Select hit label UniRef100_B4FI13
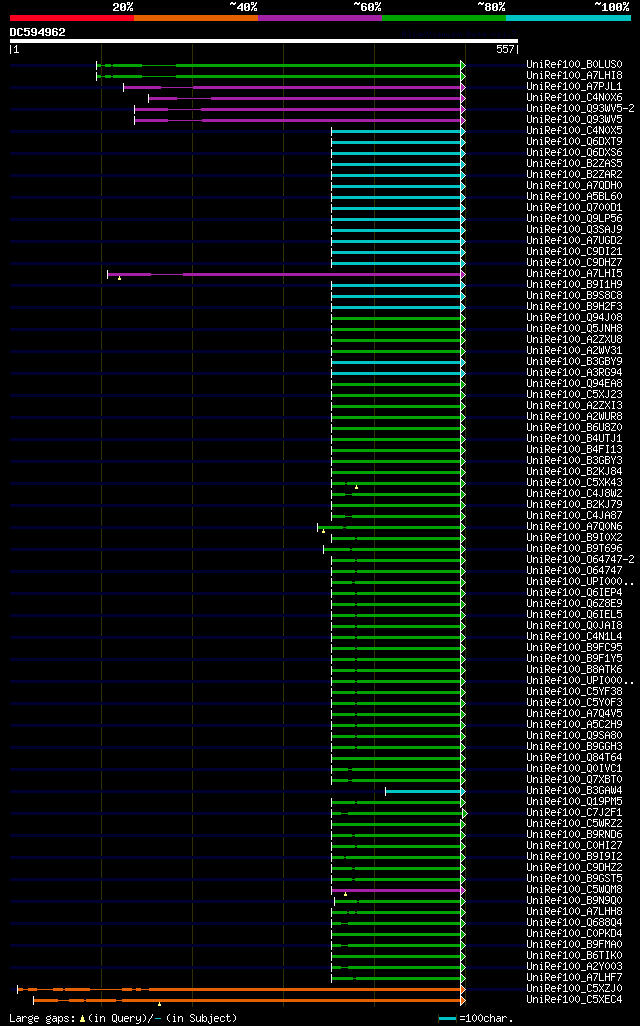Viewport: 640px width, 1026px height. [575, 450]
